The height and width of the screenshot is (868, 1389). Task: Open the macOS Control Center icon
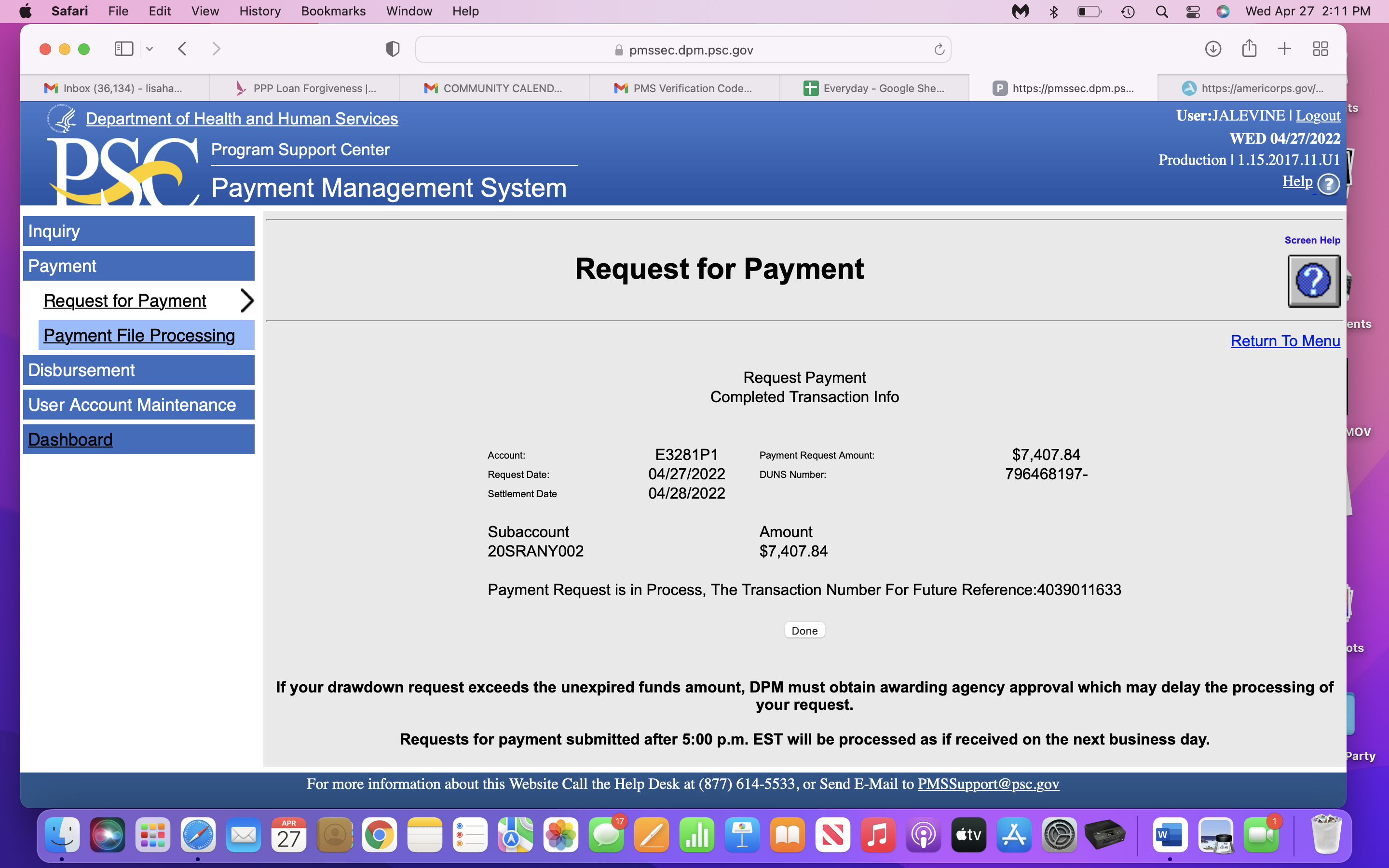(x=1192, y=12)
